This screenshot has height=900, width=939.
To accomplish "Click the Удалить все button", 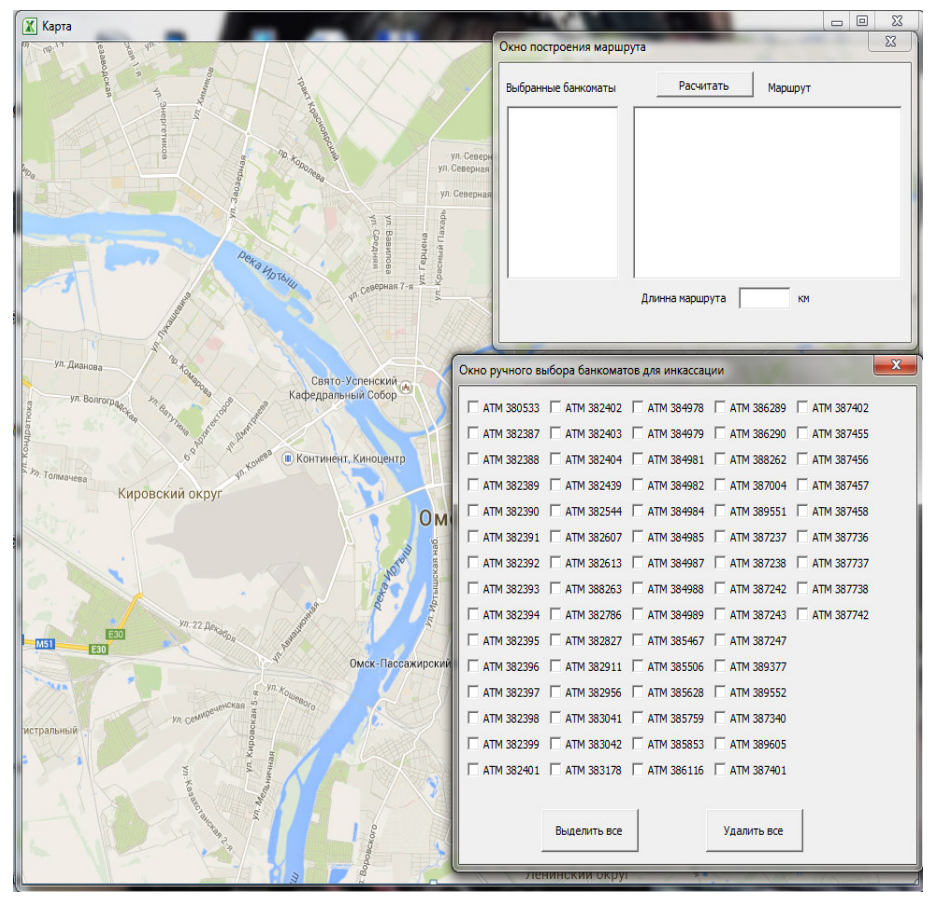I will point(753,831).
